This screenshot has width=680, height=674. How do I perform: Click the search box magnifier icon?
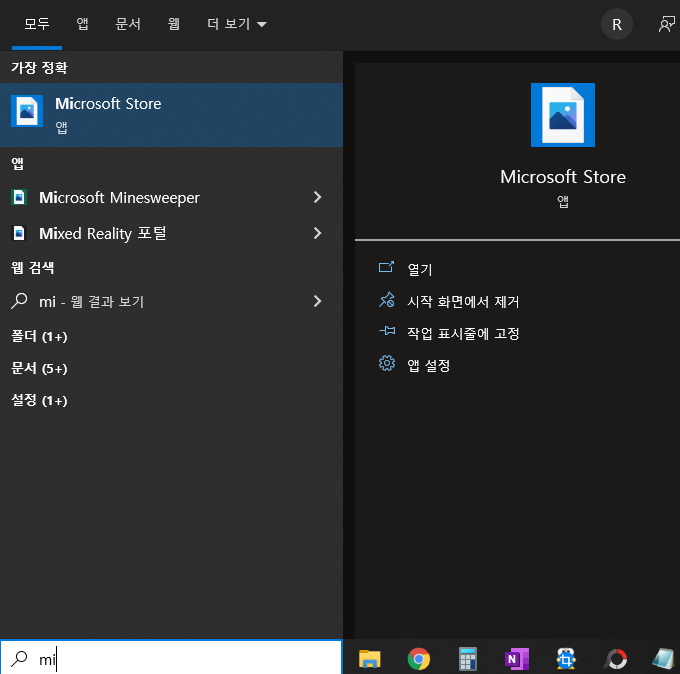[19, 658]
